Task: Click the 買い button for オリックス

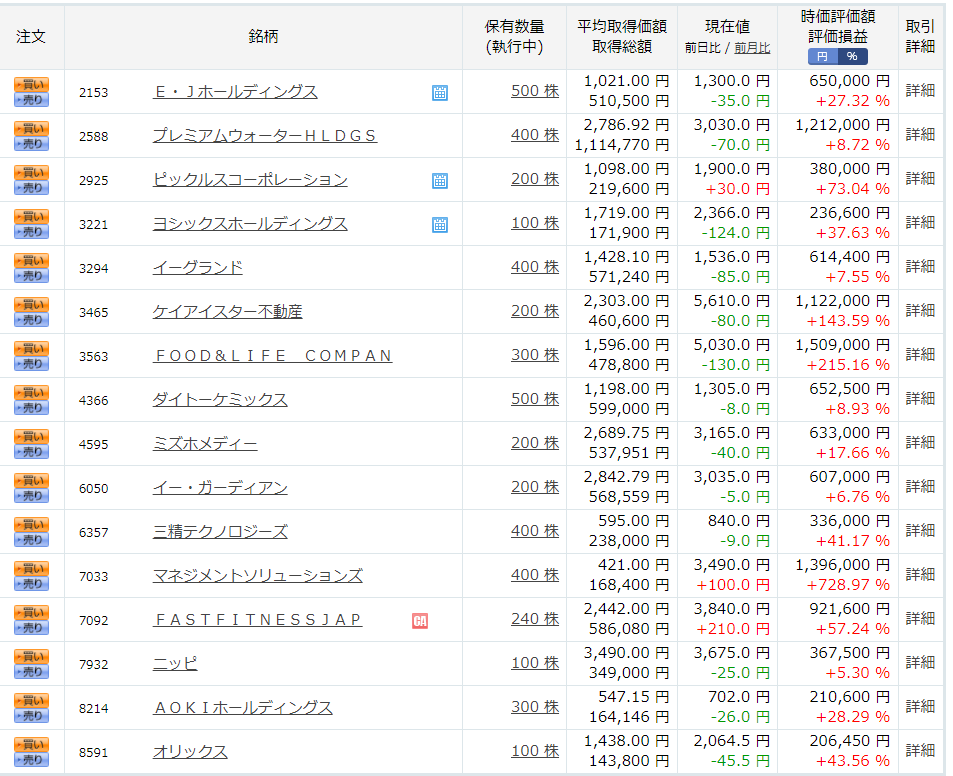Action: [32, 745]
